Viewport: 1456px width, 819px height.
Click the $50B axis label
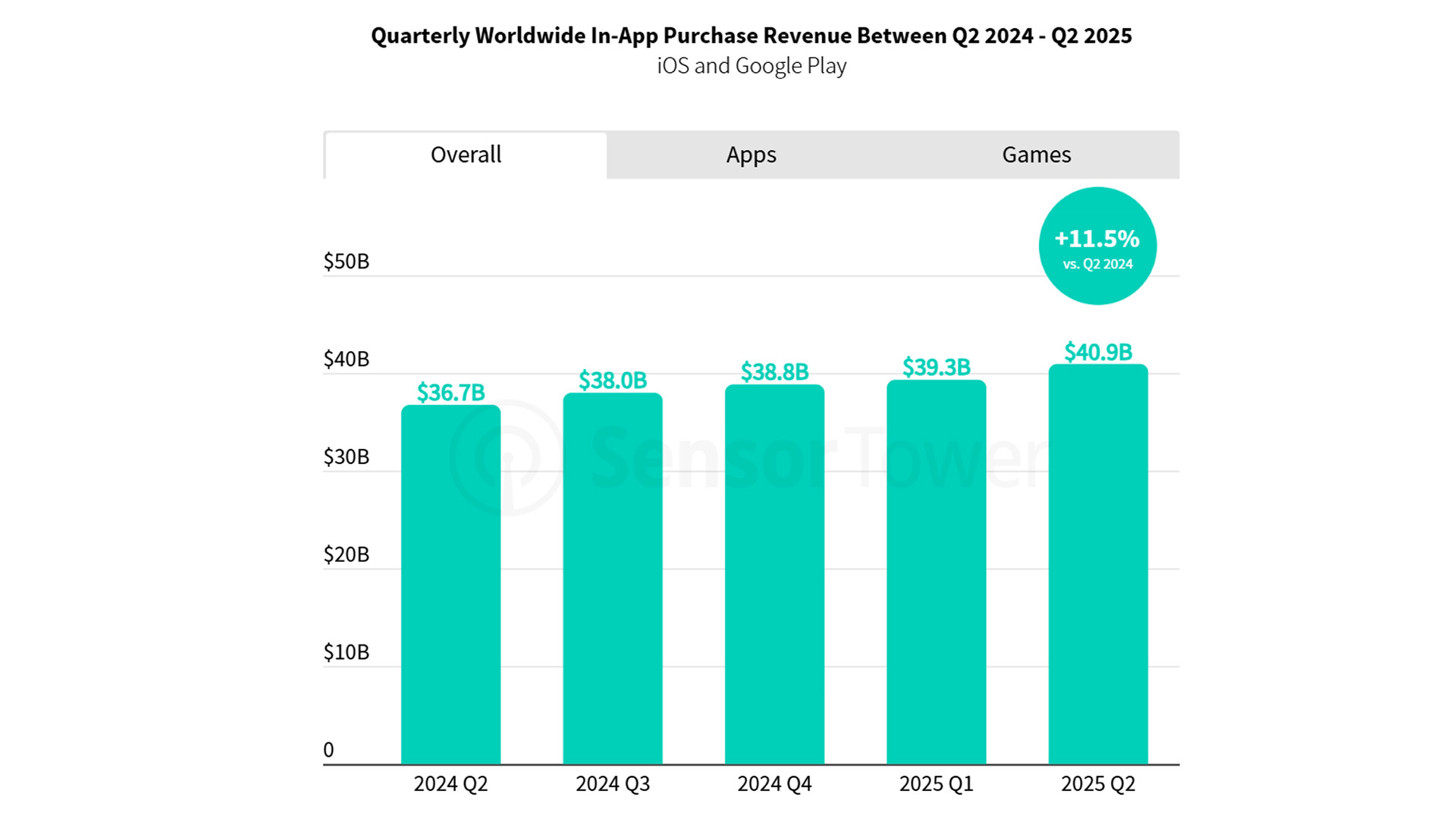click(x=347, y=262)
